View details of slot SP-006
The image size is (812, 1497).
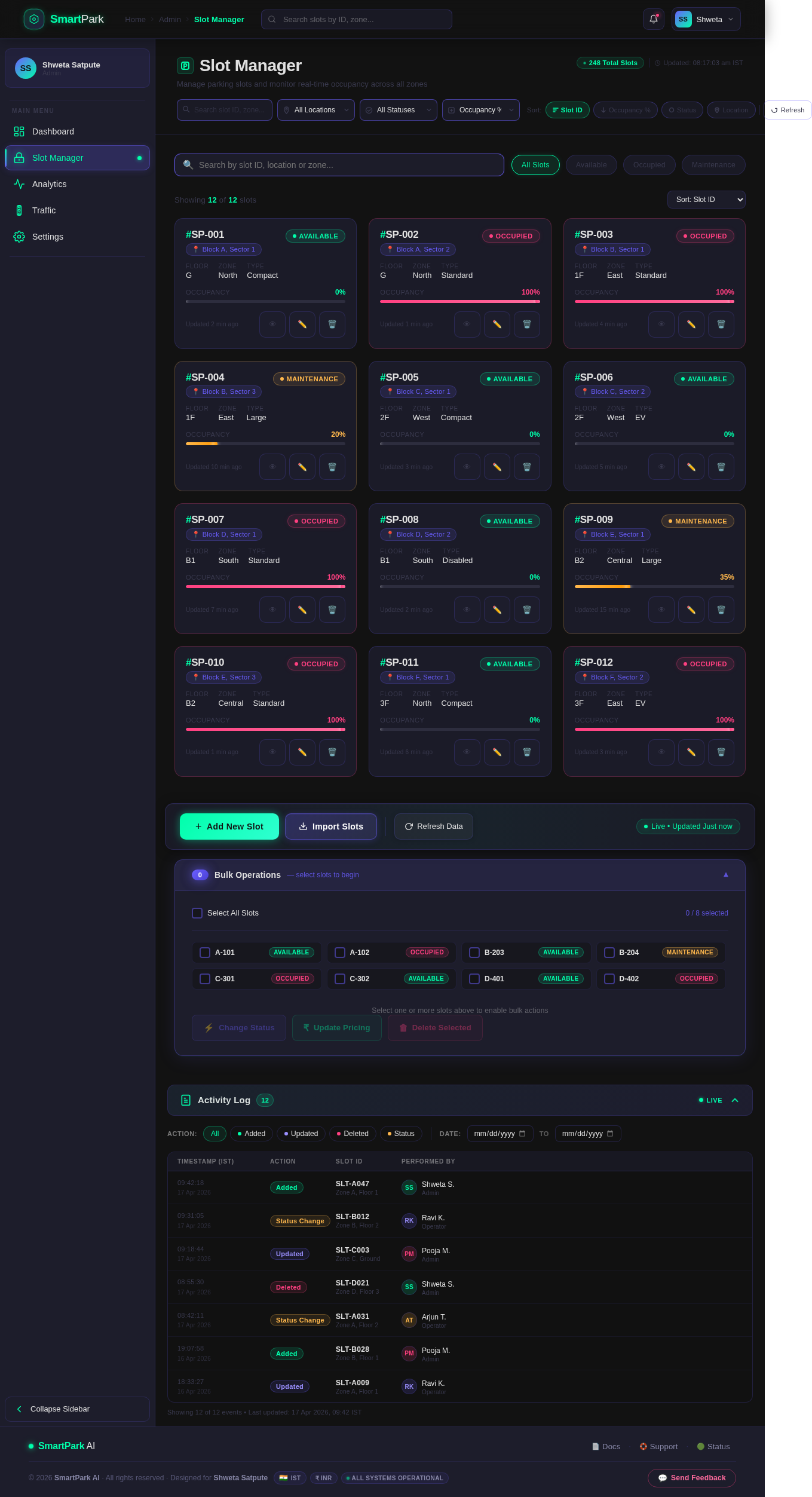tap(661, 467)
